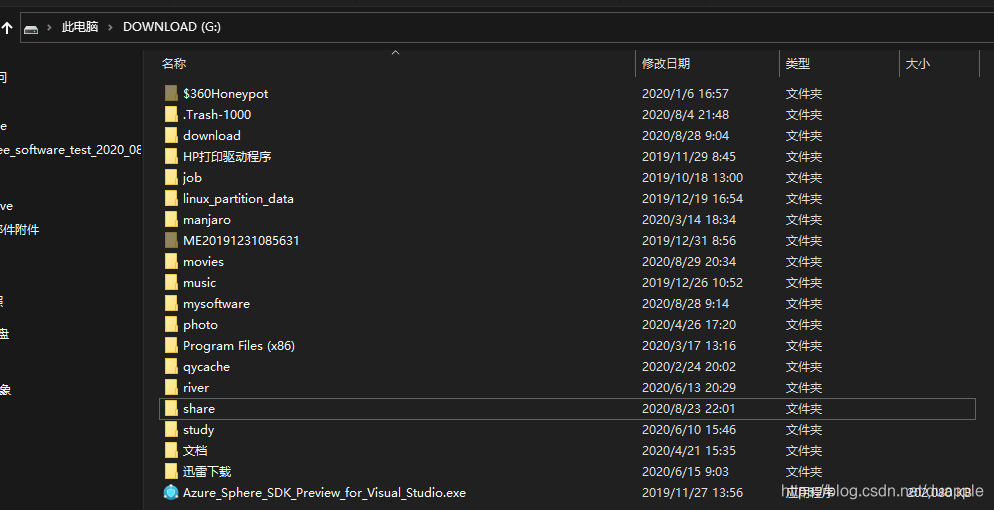This screenshot has width=994, height=510.
Task: Select the .Trash-1000 folder name
Action: [217, 115]
